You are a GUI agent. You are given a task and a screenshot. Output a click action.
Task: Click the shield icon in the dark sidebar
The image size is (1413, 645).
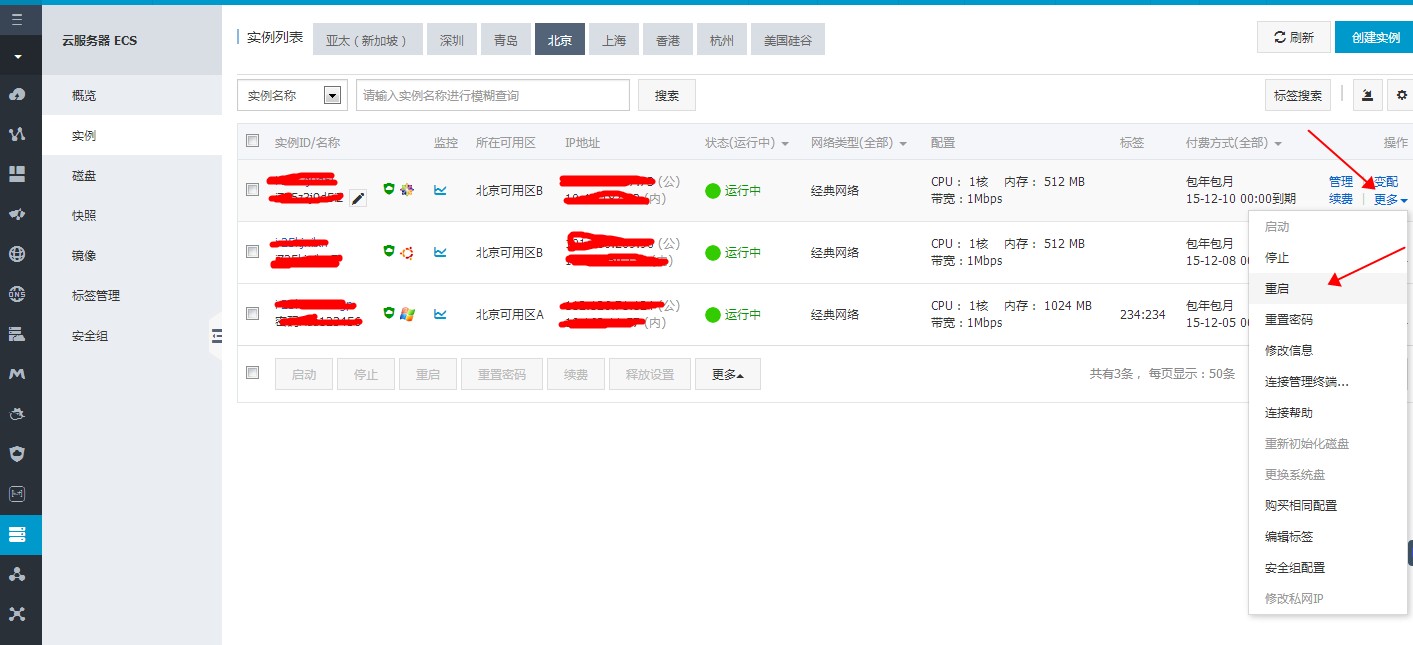click(x=17, y=453)
